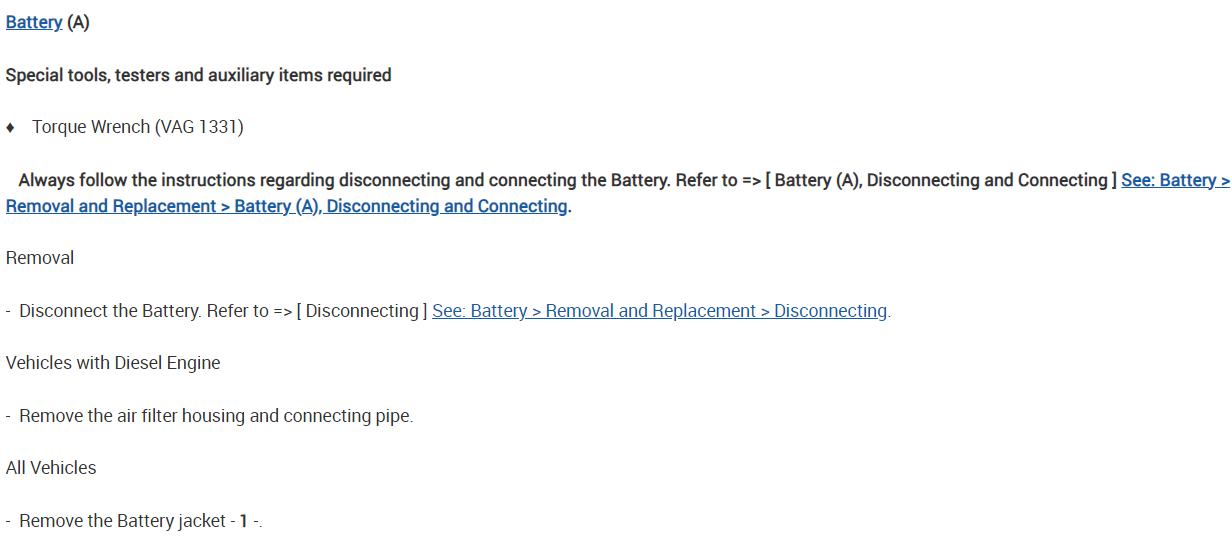This screenshot has height=536, width=1232.
Task: Click the 'Special tools, testers' heading
Action: click(198, 75)
